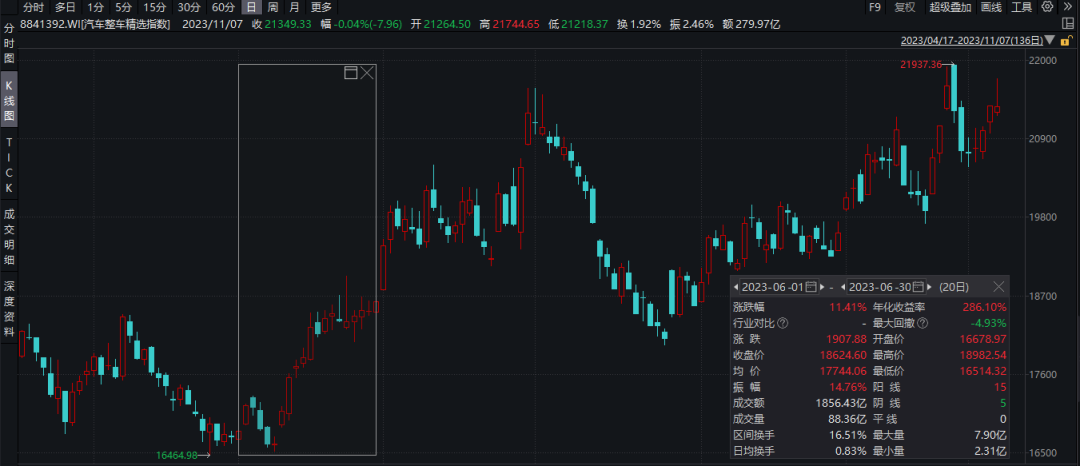The height and width of the screenshot is (466, 1080).
Task: Select the 30分 period
Action: 189,7
